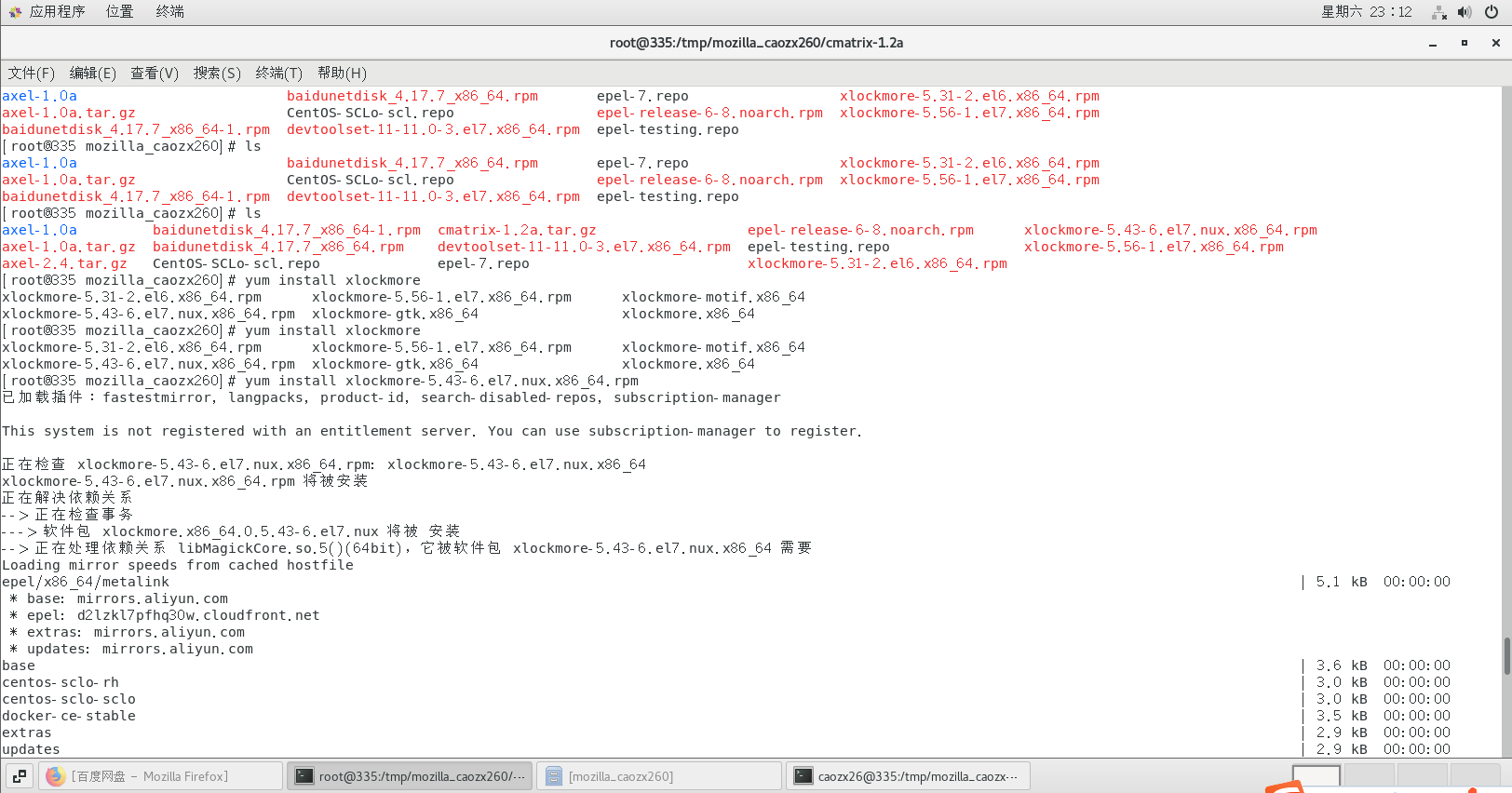The width and height of the screenshot is (1512, 793).
Task: Click cmatrix-1.2a.tar.gz in the ls output
Action: [x=517, y=230]
